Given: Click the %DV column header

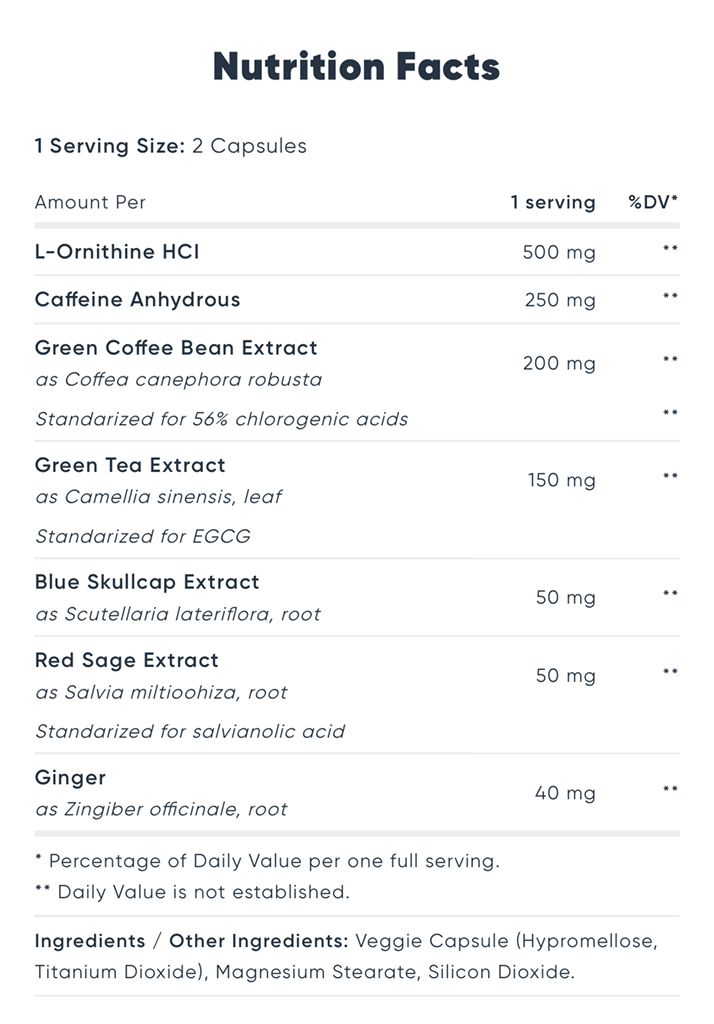Looking at the screenshot, I should pos(653,202).
